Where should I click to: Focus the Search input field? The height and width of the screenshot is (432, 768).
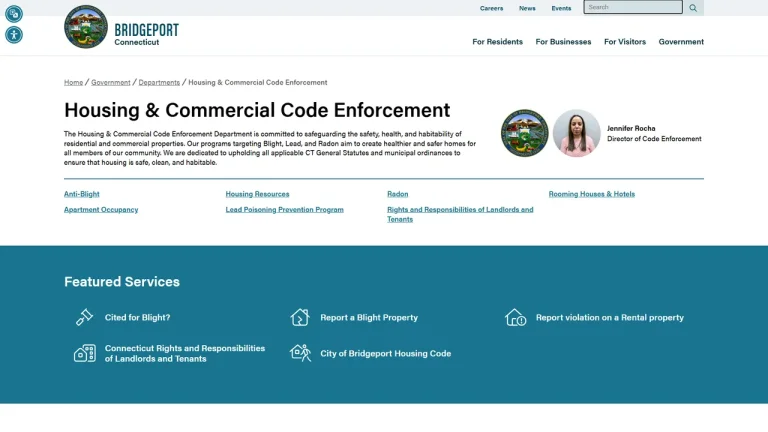pos(633,7)
